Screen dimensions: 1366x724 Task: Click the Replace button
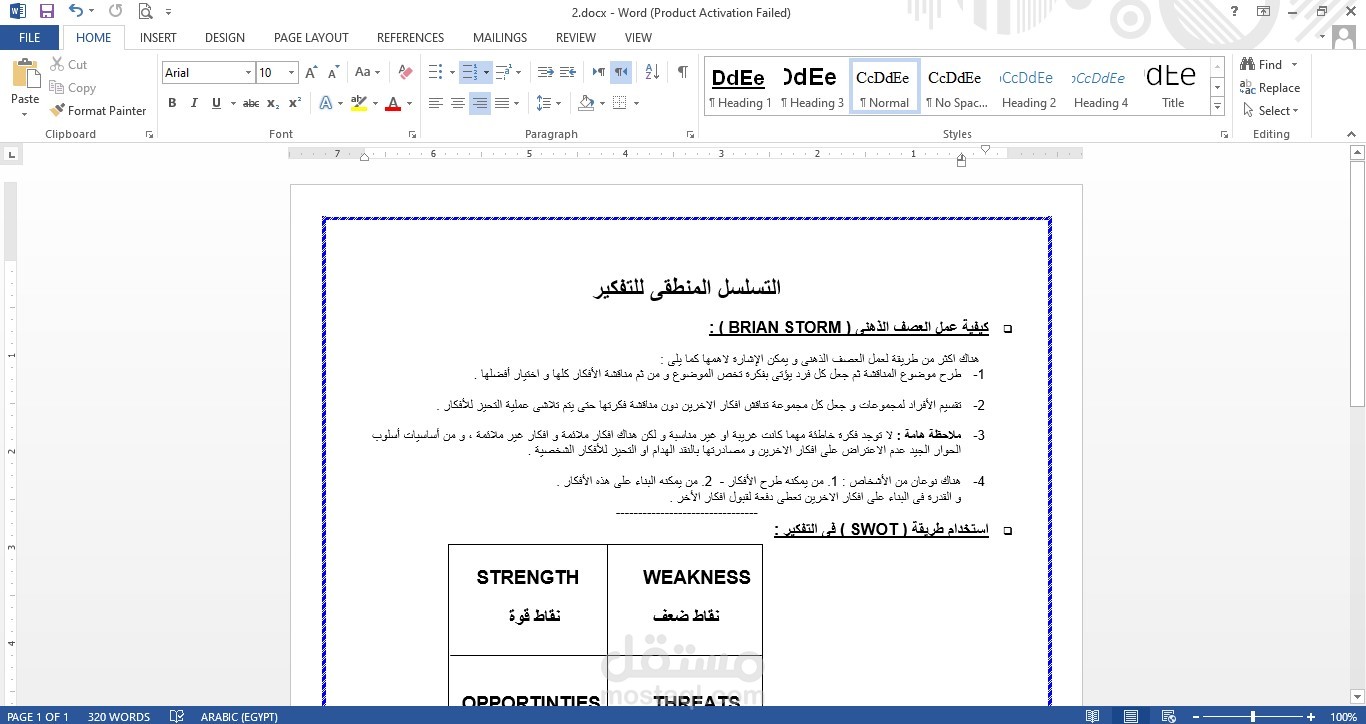pos(1270,88)
